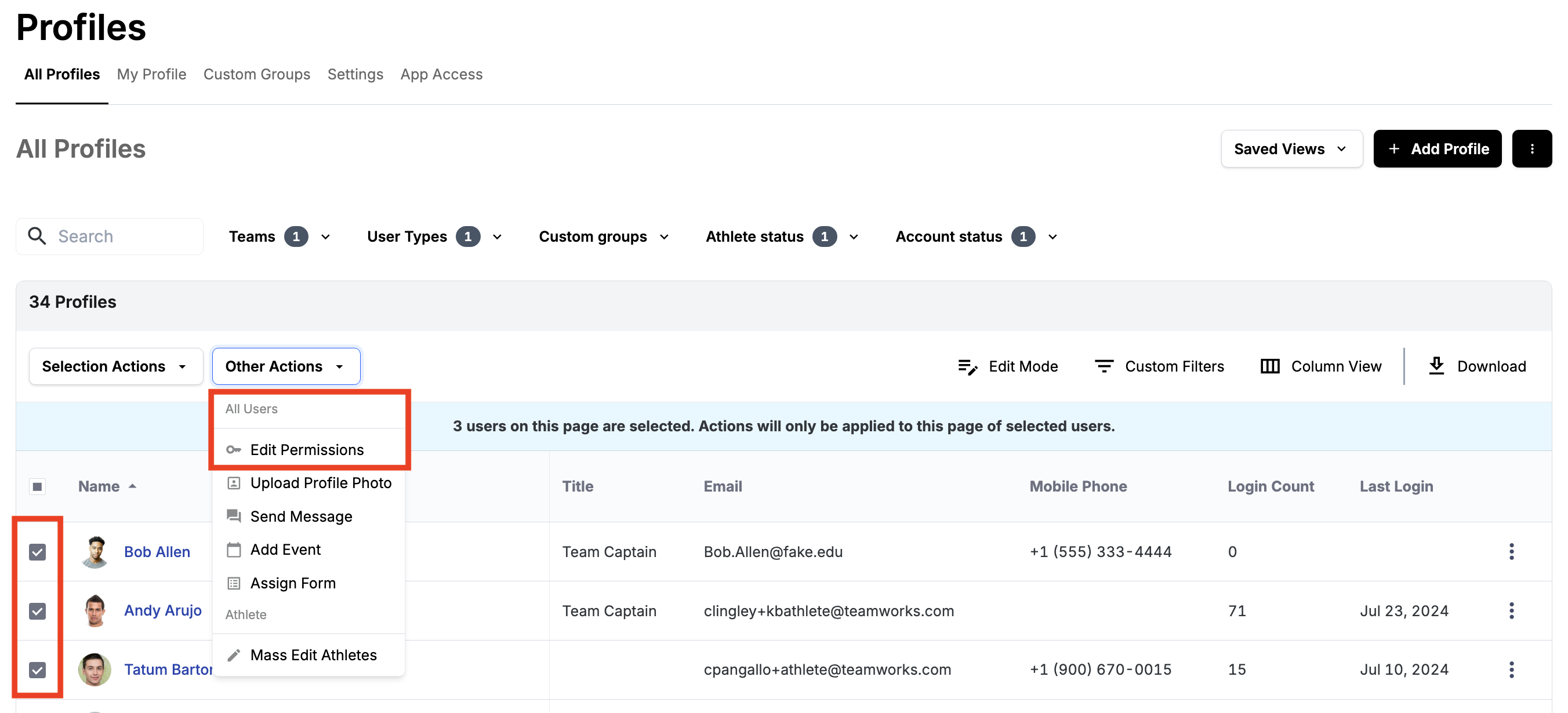Screen dimensions: 1568x713
Task: Click the Add Profile button
Action: tap(1438, 148)
